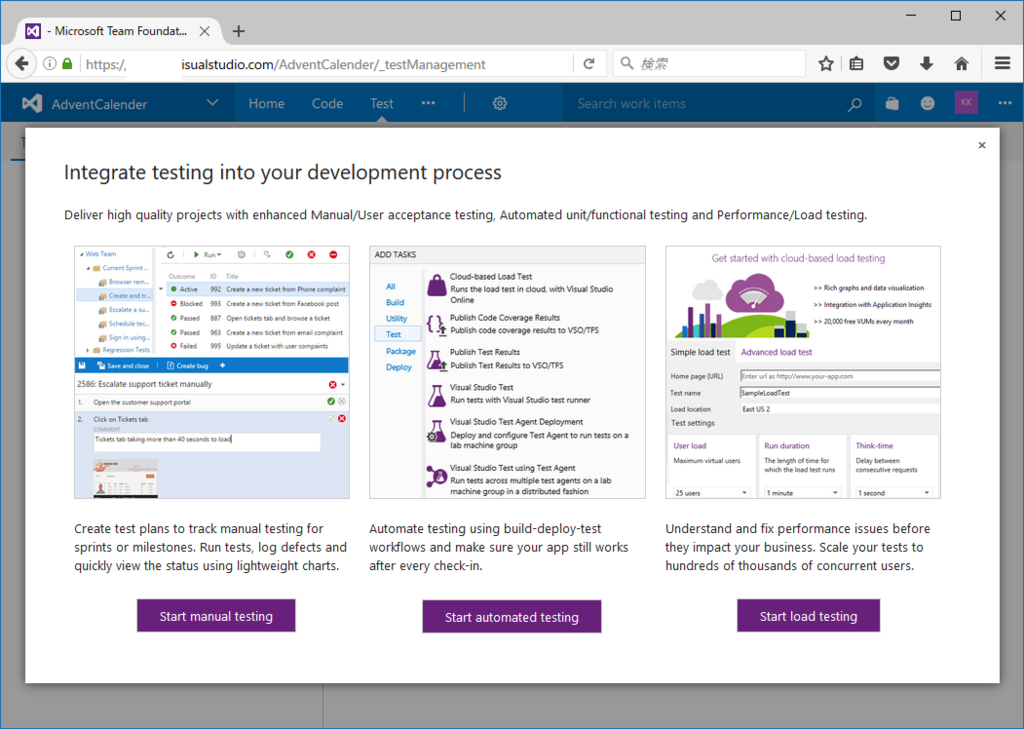Open the marketplace shopping bag icon
This screenshot has height=729, width=1024.
[891, 103]
